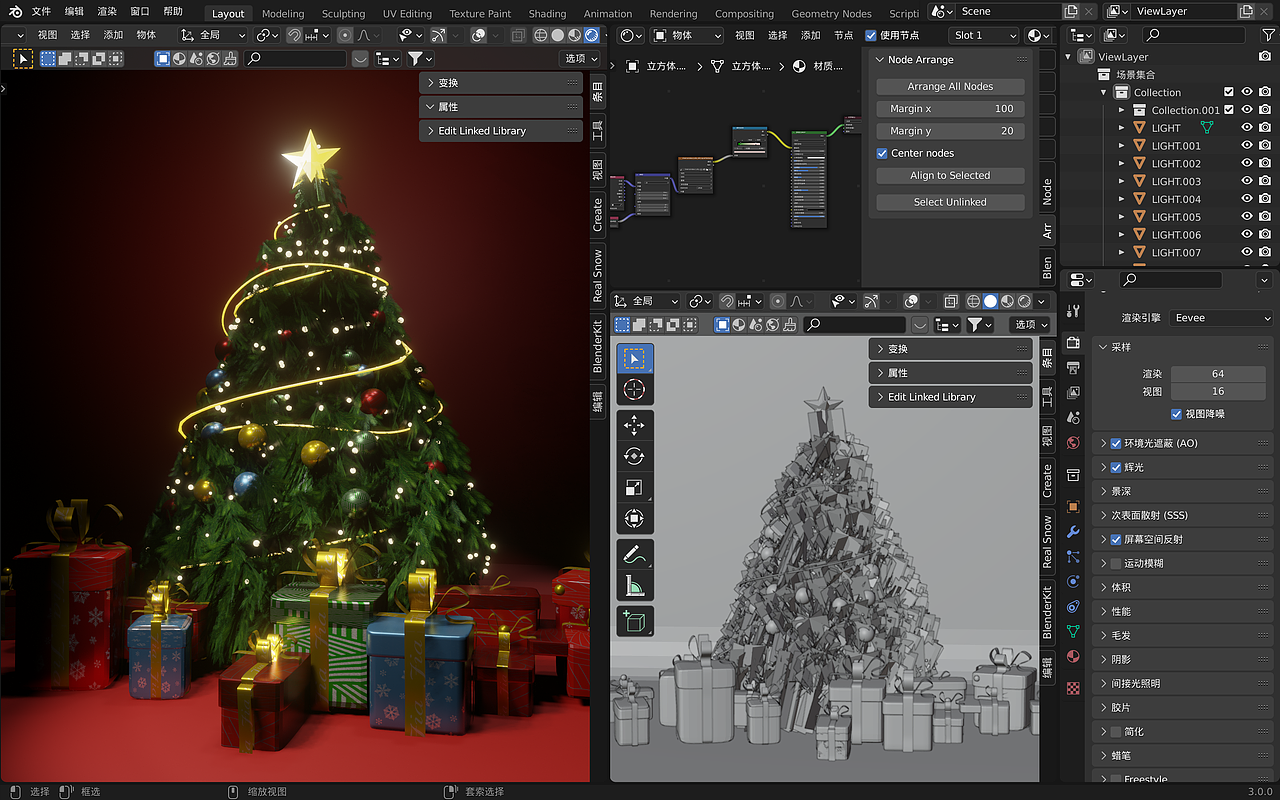The height and width of the screenshot is (800, 1280).
Task: Disable the 视图降噪 checkbox
Action: click(1177, 414)
